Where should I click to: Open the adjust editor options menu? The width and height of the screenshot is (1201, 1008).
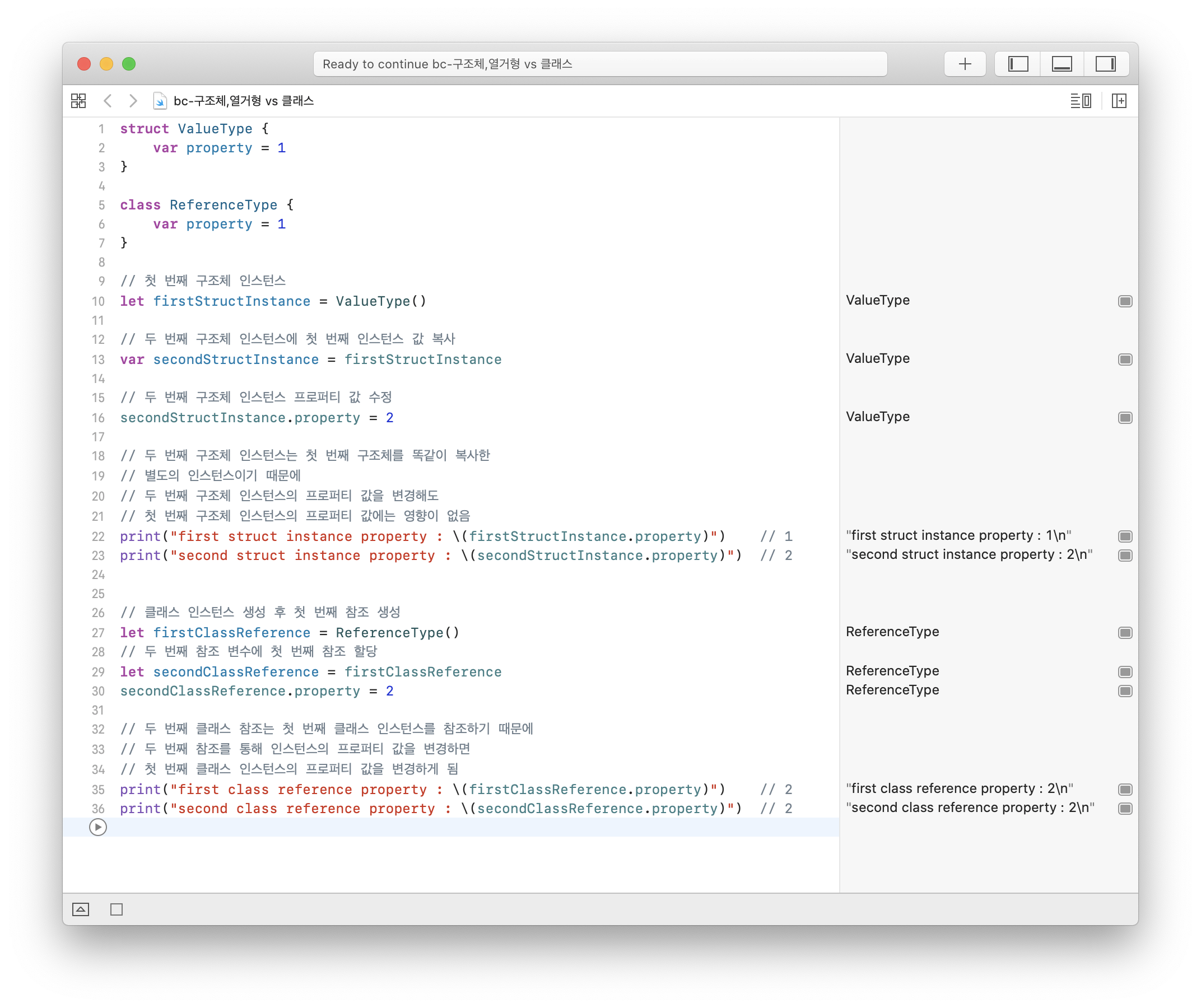point(1081,101)
